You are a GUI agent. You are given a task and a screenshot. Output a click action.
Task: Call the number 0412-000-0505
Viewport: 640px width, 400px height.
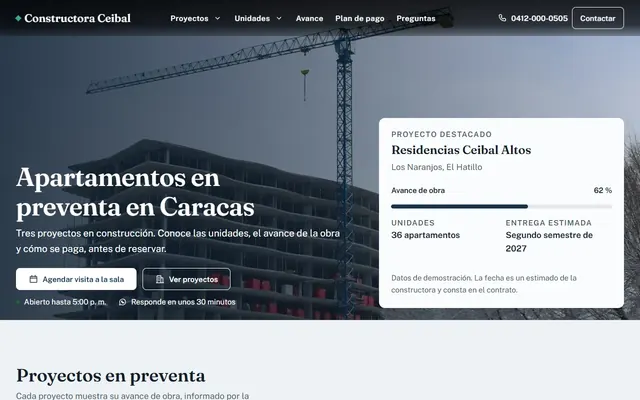[x=539, y=18]
